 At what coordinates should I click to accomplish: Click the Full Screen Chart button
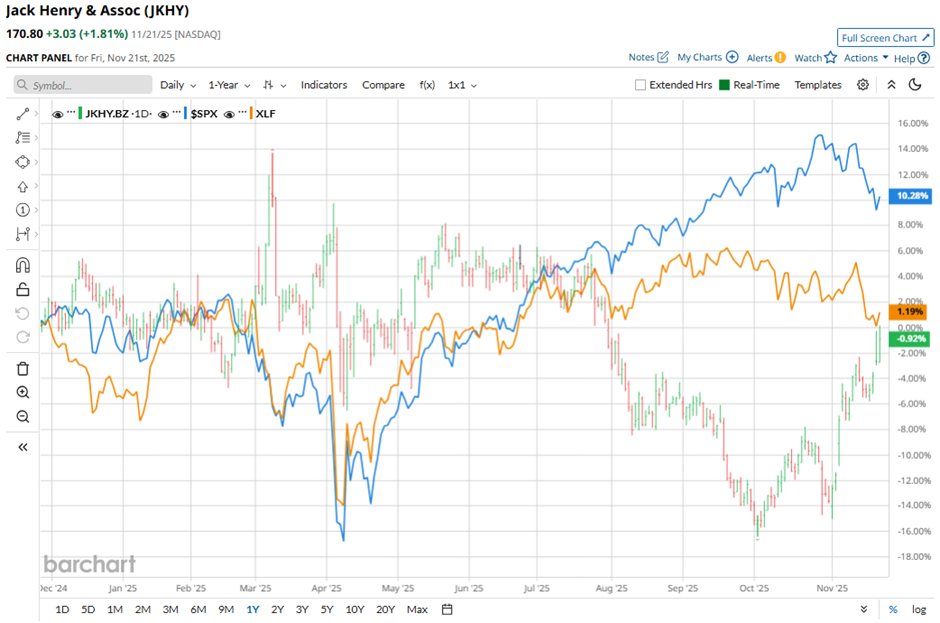tap(886, 38)
